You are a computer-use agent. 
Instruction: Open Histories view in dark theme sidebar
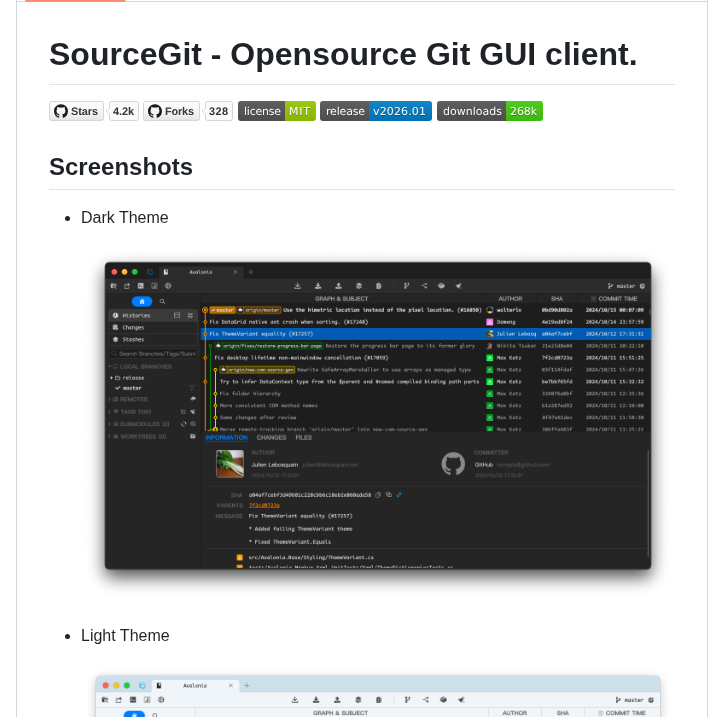coord(153,315)
